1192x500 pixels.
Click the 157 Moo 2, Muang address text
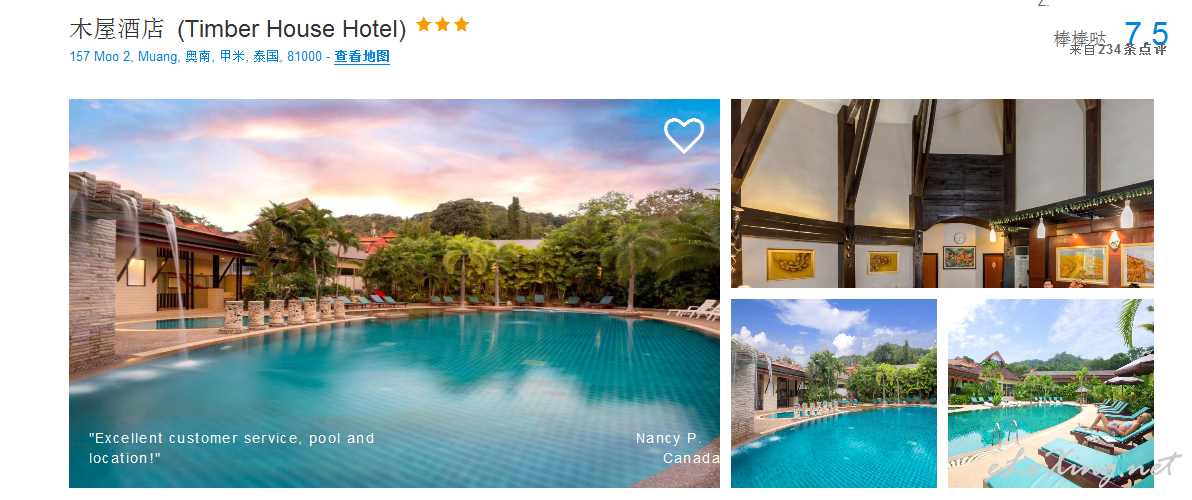point(125,57)
